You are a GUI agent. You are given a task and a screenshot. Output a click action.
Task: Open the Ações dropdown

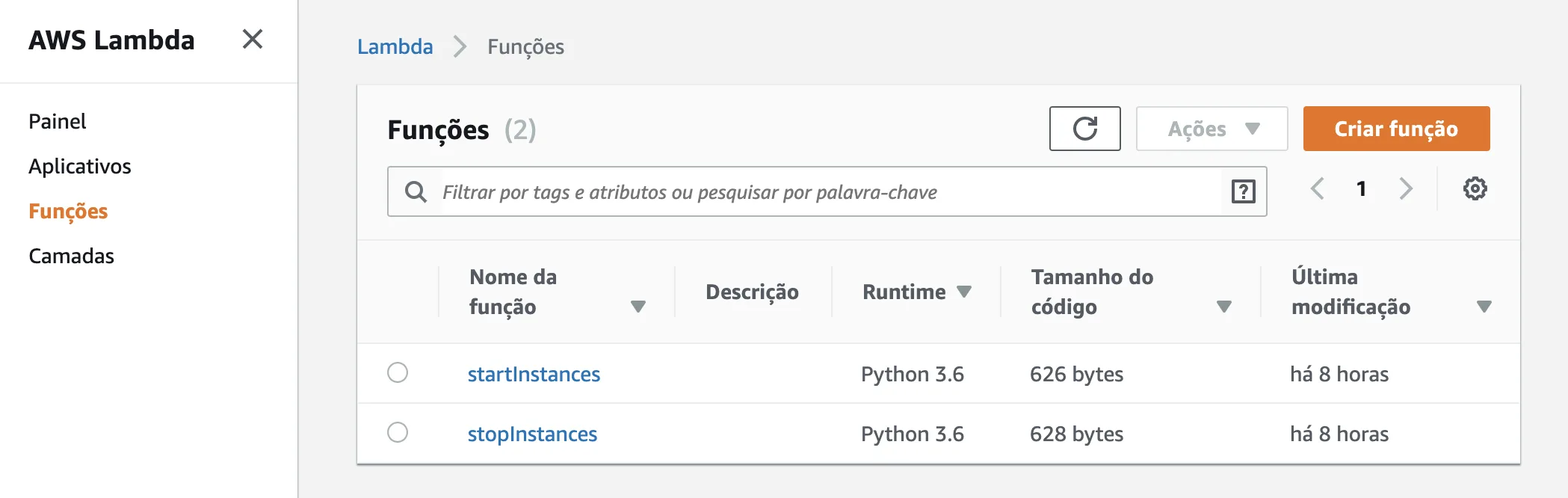point(1212,129)
